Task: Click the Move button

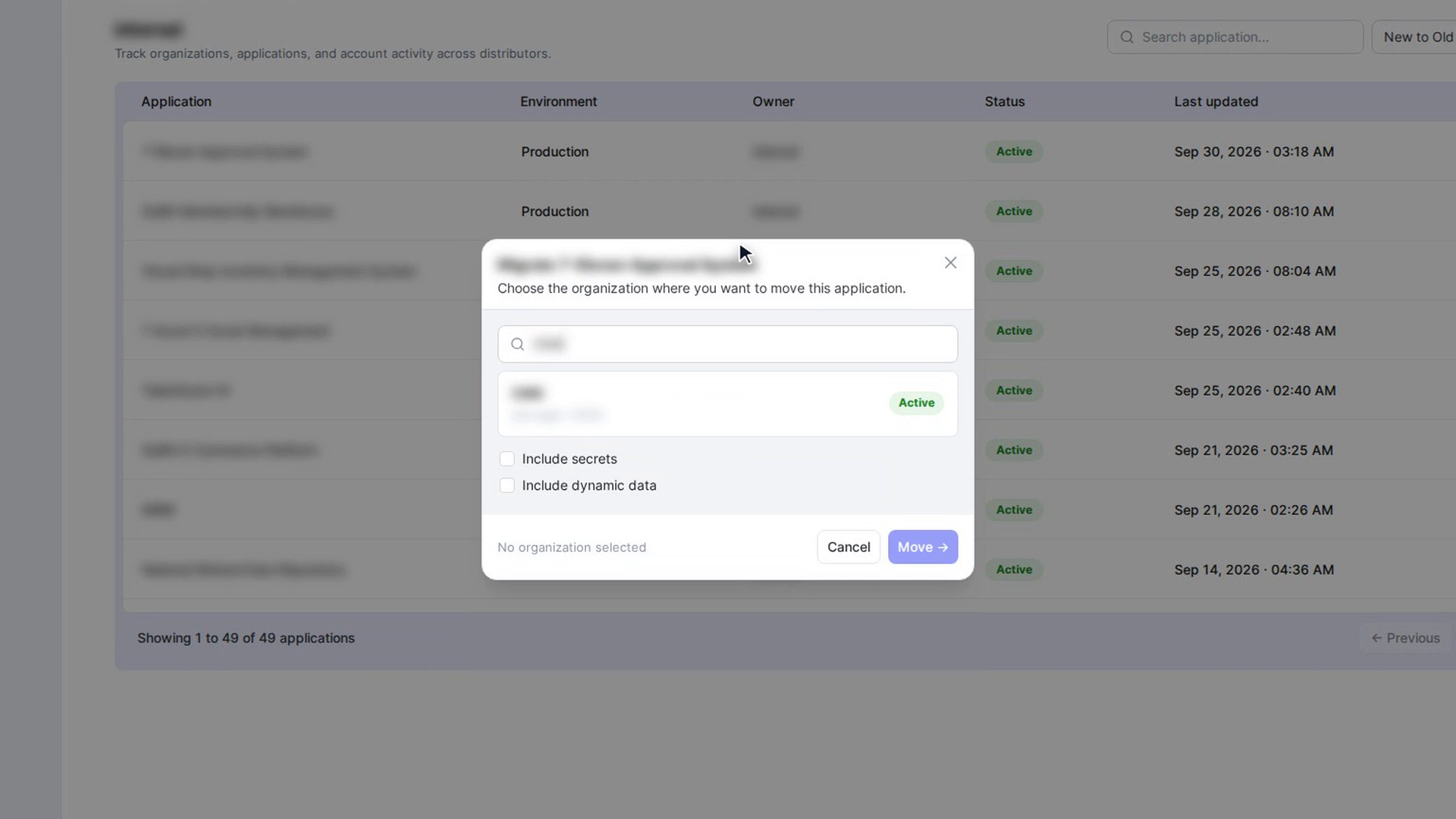Action: pyautogui.click(x=923, y=547)
